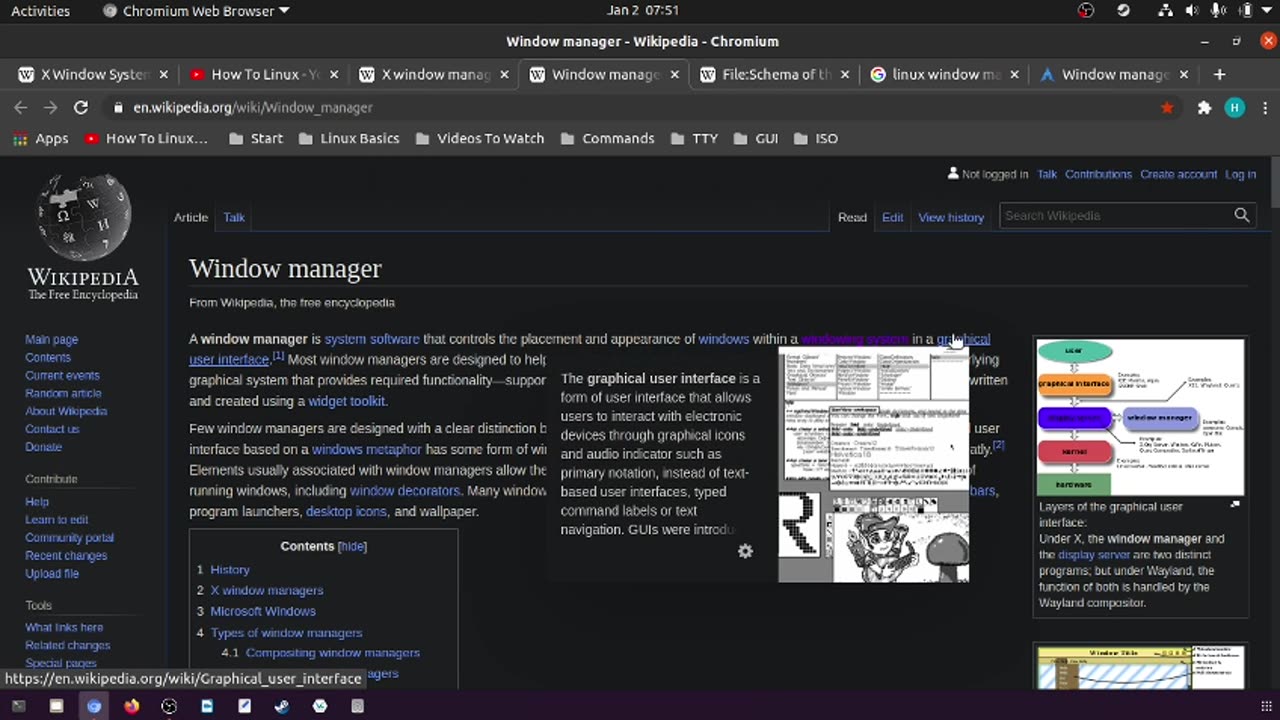Click the red bookmark star icon
The height and width of the screenshot is (720, 1280).
(x=1167, y=107)
